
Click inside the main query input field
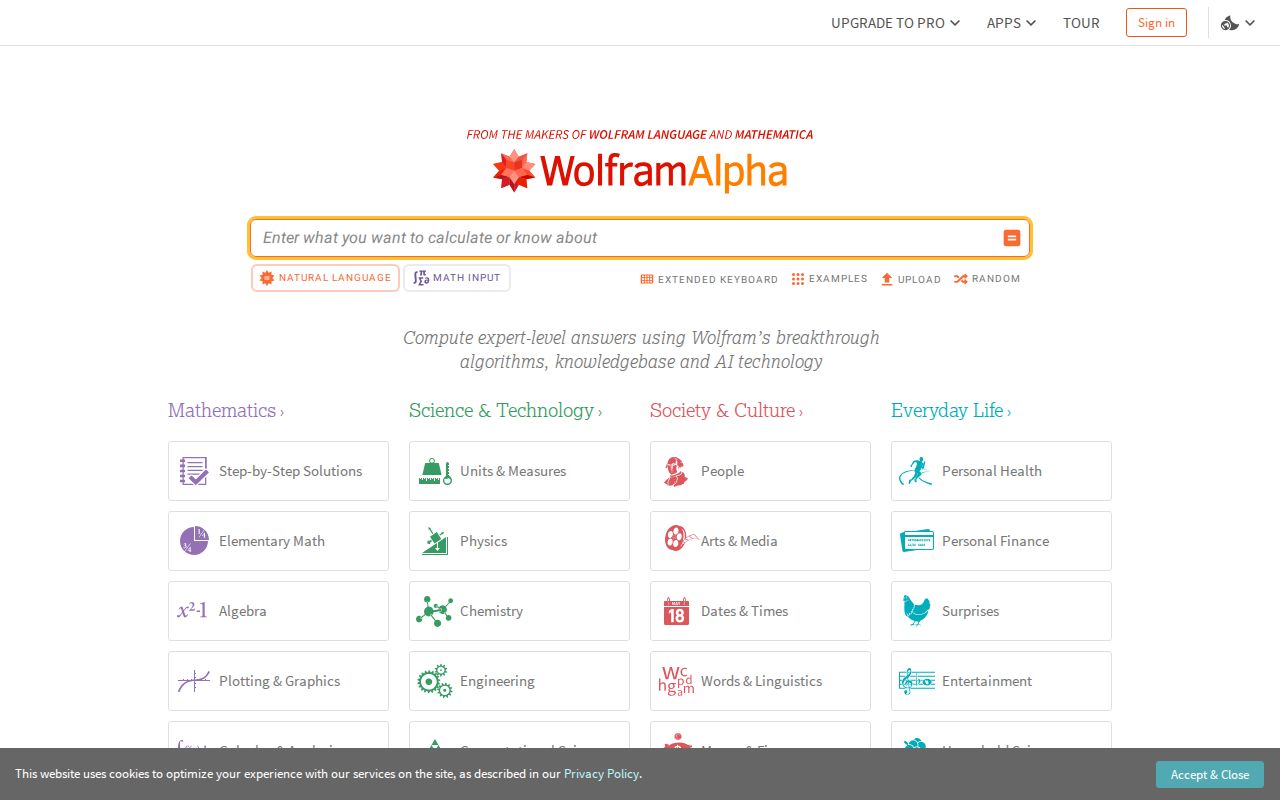pos(620,238)
